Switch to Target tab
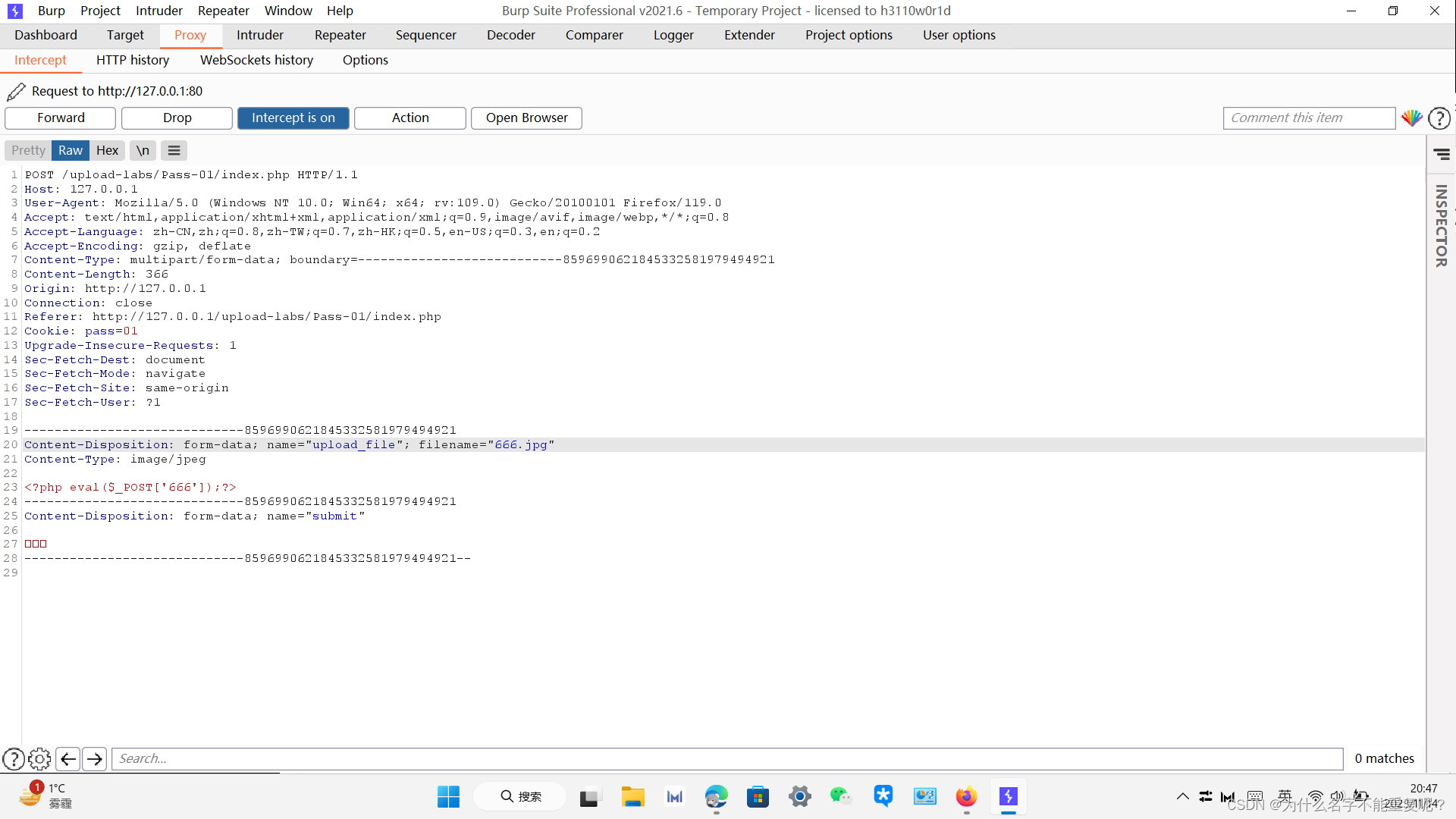 125,35
